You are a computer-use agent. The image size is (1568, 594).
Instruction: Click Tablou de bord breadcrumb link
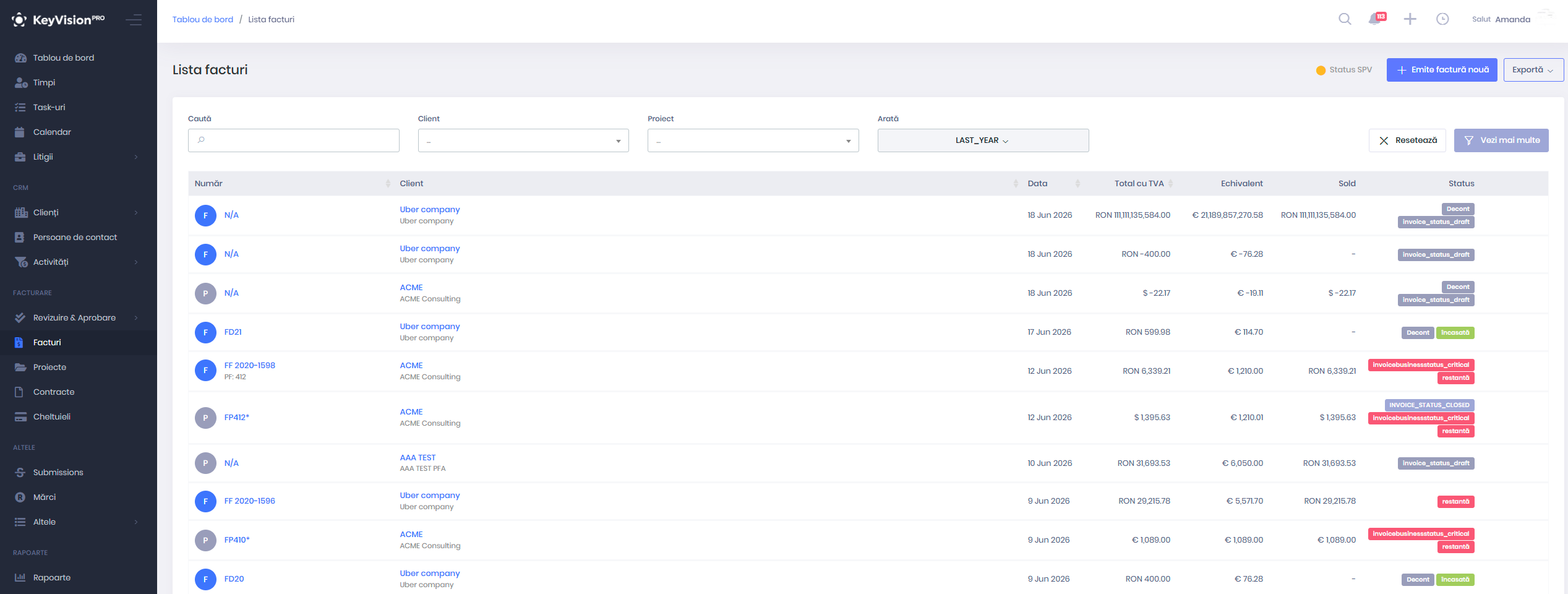tap(203, 20)
